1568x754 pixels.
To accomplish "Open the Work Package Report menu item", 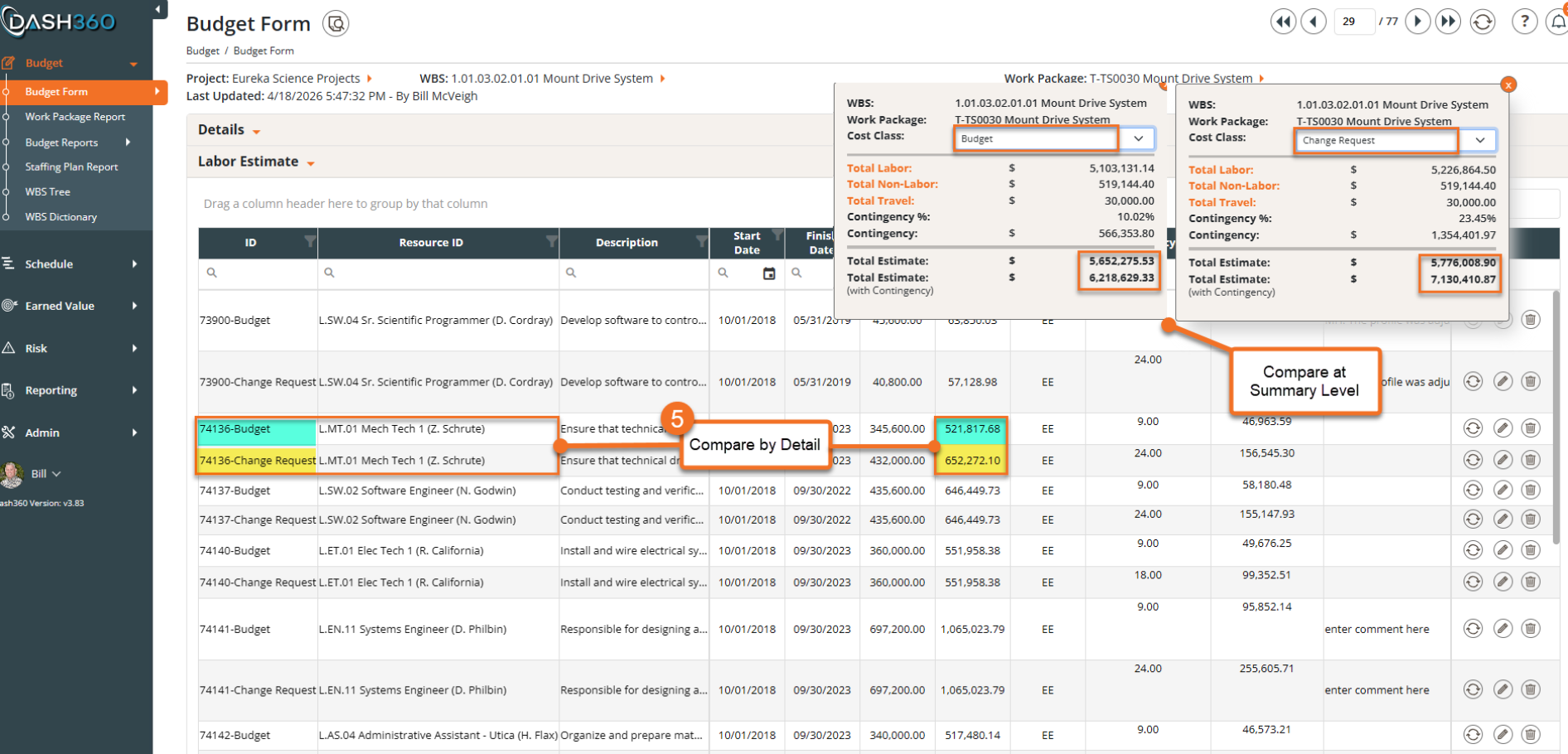I will (x=75, y=117).
